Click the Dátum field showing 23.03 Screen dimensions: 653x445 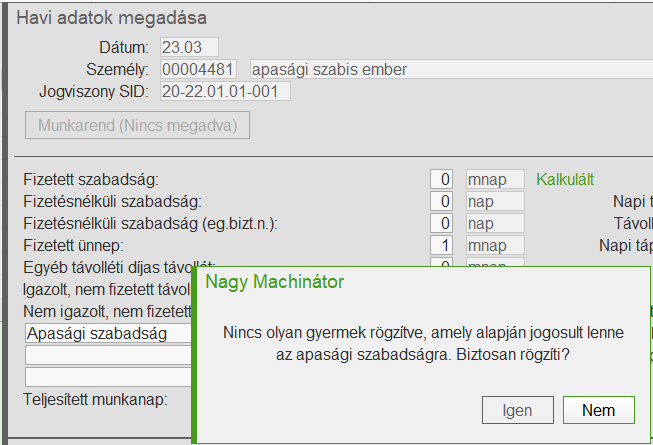point(189,47)
